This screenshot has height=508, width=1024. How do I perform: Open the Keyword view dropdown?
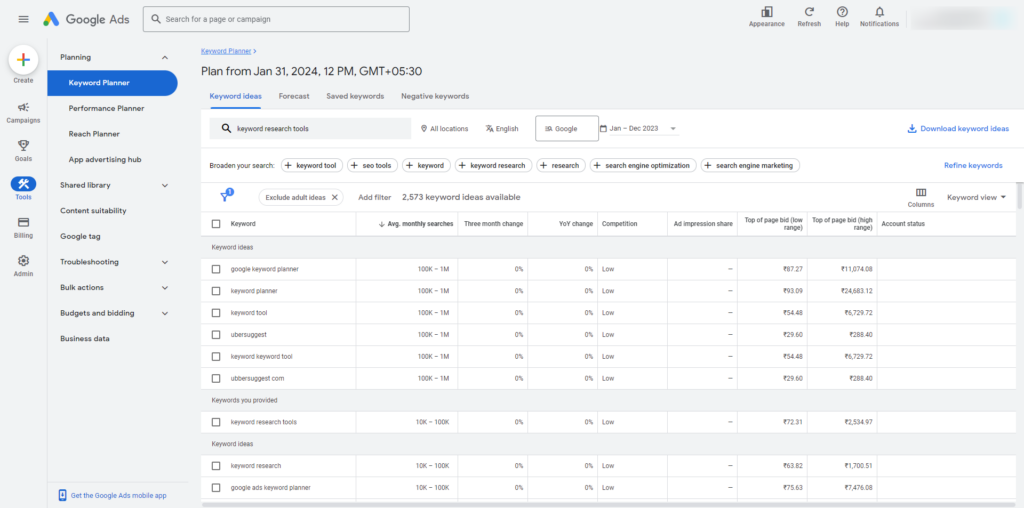click(x=976, y=197)
